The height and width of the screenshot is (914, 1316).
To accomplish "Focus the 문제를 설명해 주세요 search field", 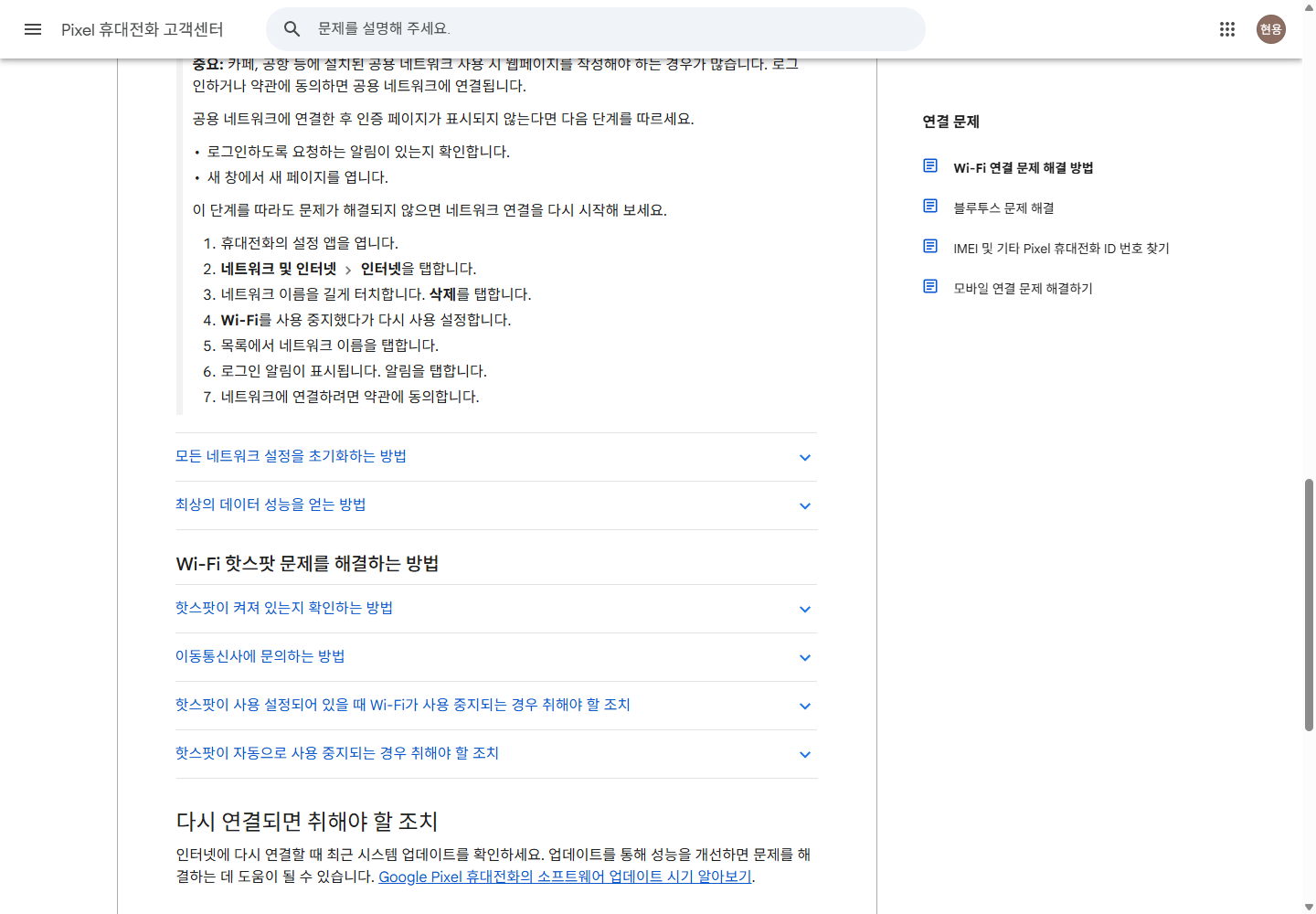I will 596,29.
